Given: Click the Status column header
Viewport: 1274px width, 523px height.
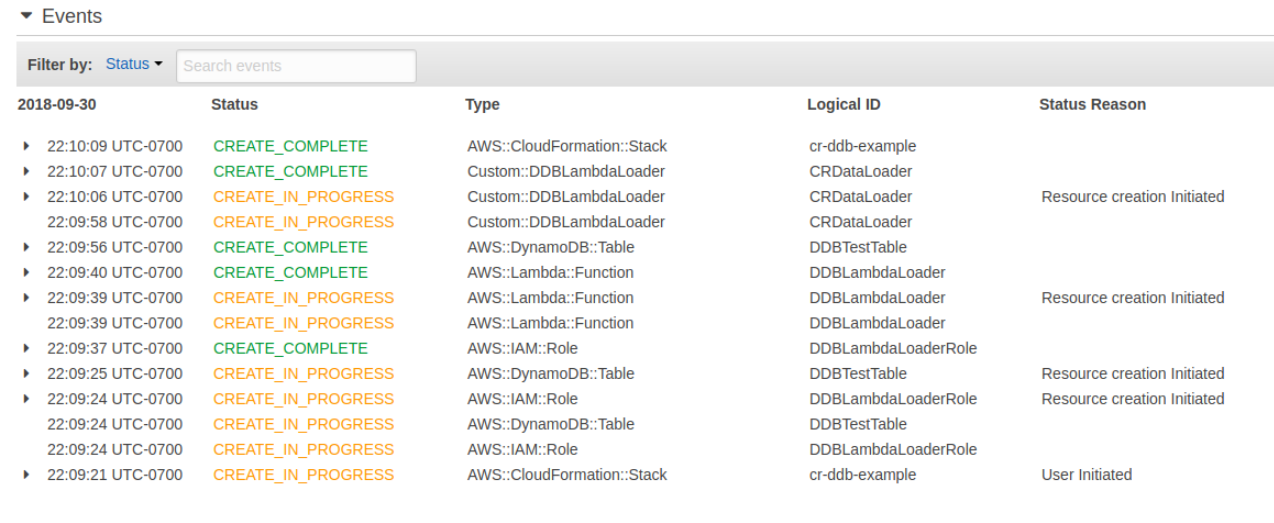Looking at the screenshot, I should point(234,104).
